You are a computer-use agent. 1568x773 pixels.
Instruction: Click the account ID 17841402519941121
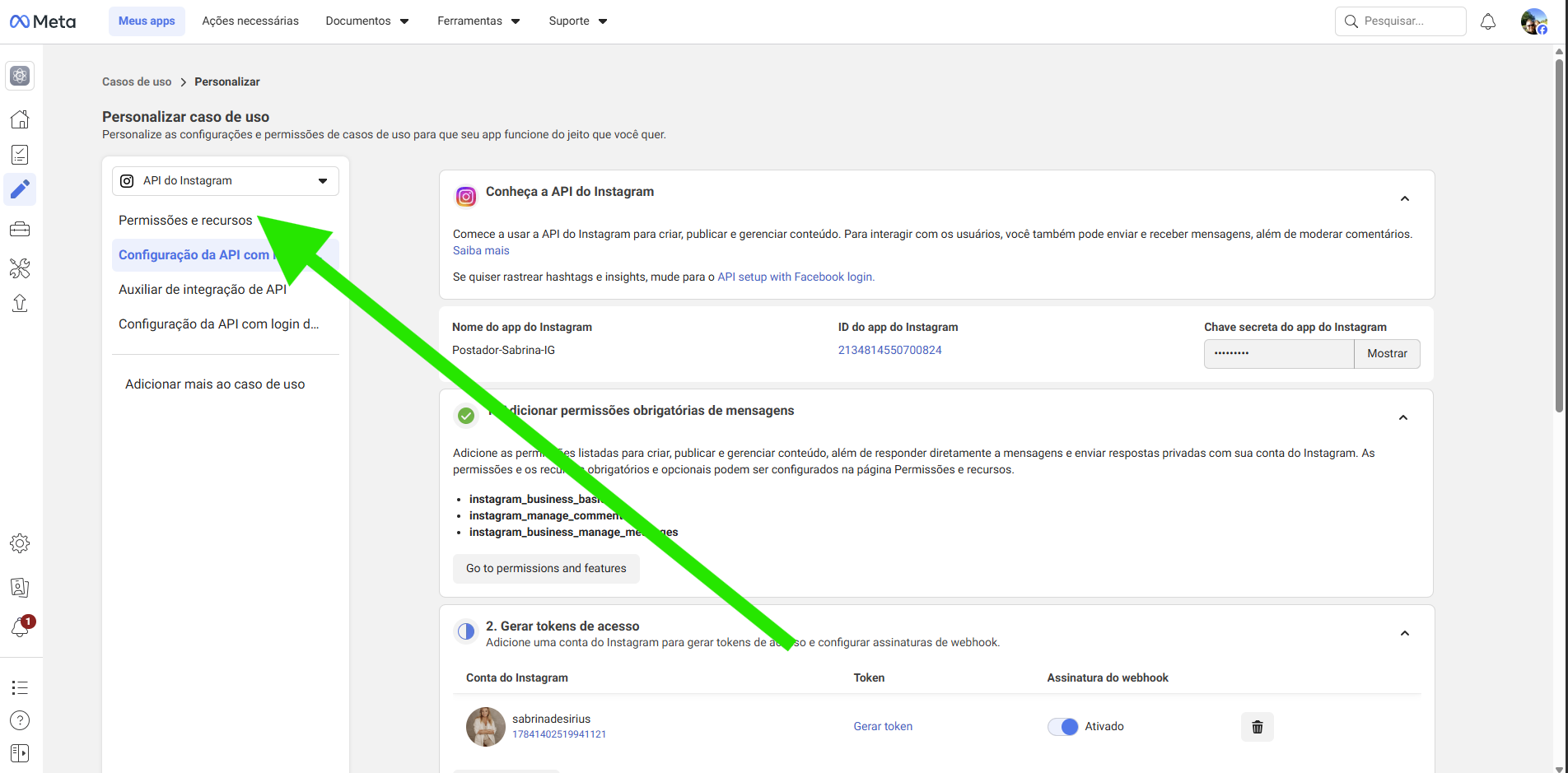(559, 734)
